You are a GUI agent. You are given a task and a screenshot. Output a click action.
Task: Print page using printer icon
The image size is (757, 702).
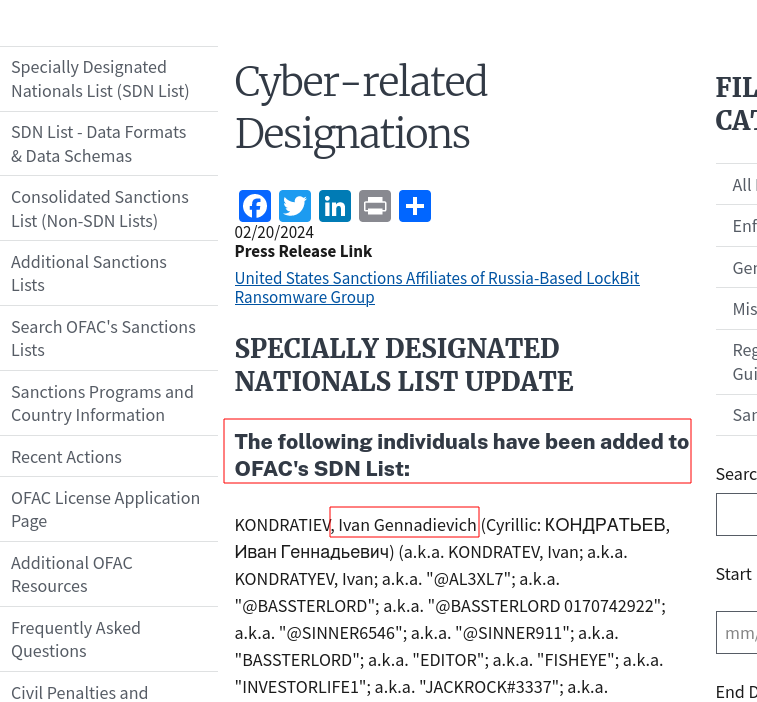375,206
